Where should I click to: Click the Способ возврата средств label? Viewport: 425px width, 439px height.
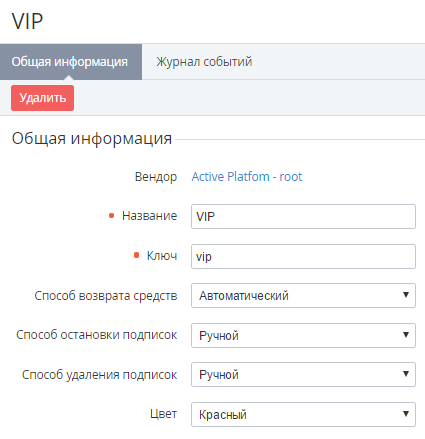tap(106, 296)
